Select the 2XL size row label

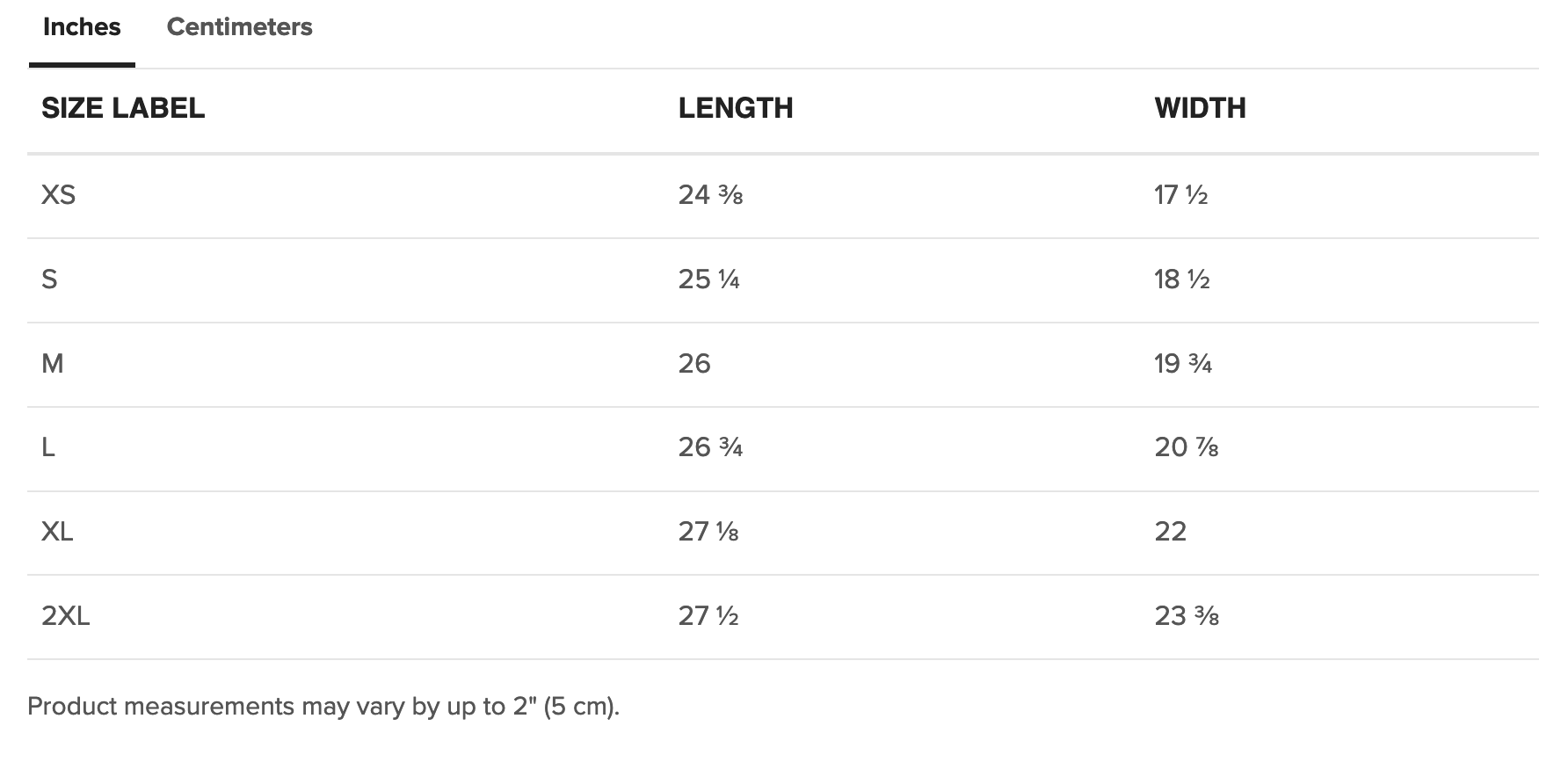(x=66, y=616)
